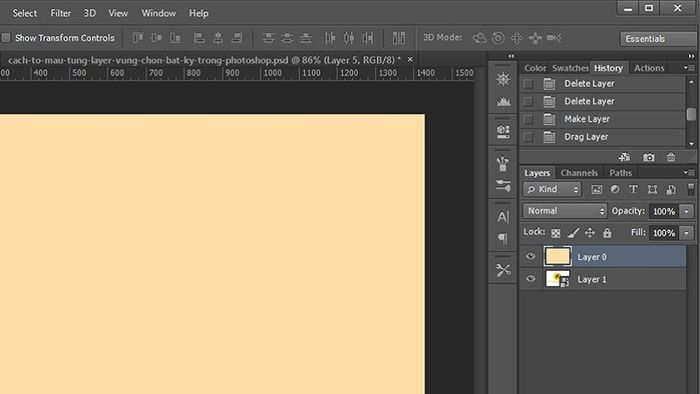Click Distribute vertical centers icon
The image size is (700, 394).
point(287,38)
